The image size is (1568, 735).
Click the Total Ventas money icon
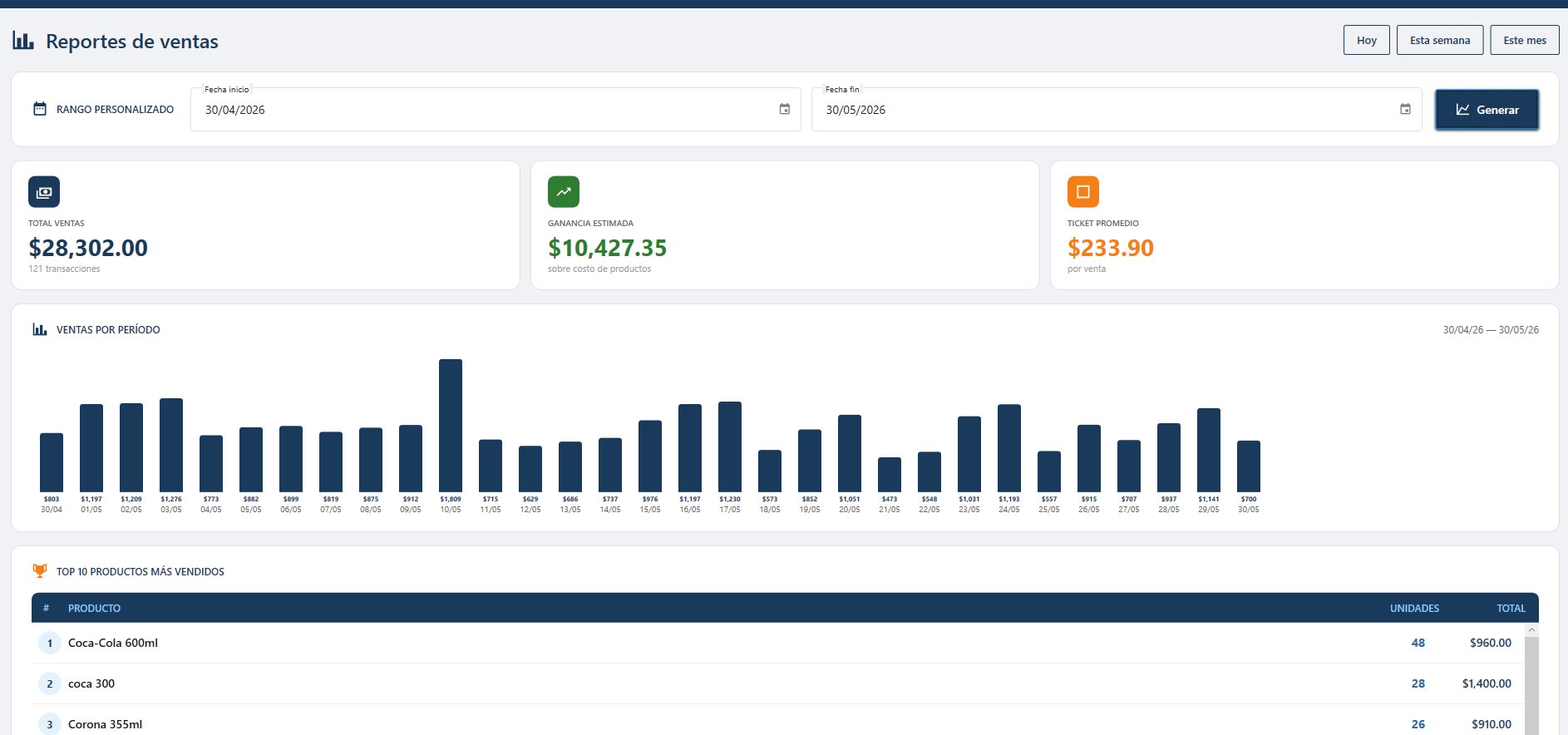tap(44, 192)
